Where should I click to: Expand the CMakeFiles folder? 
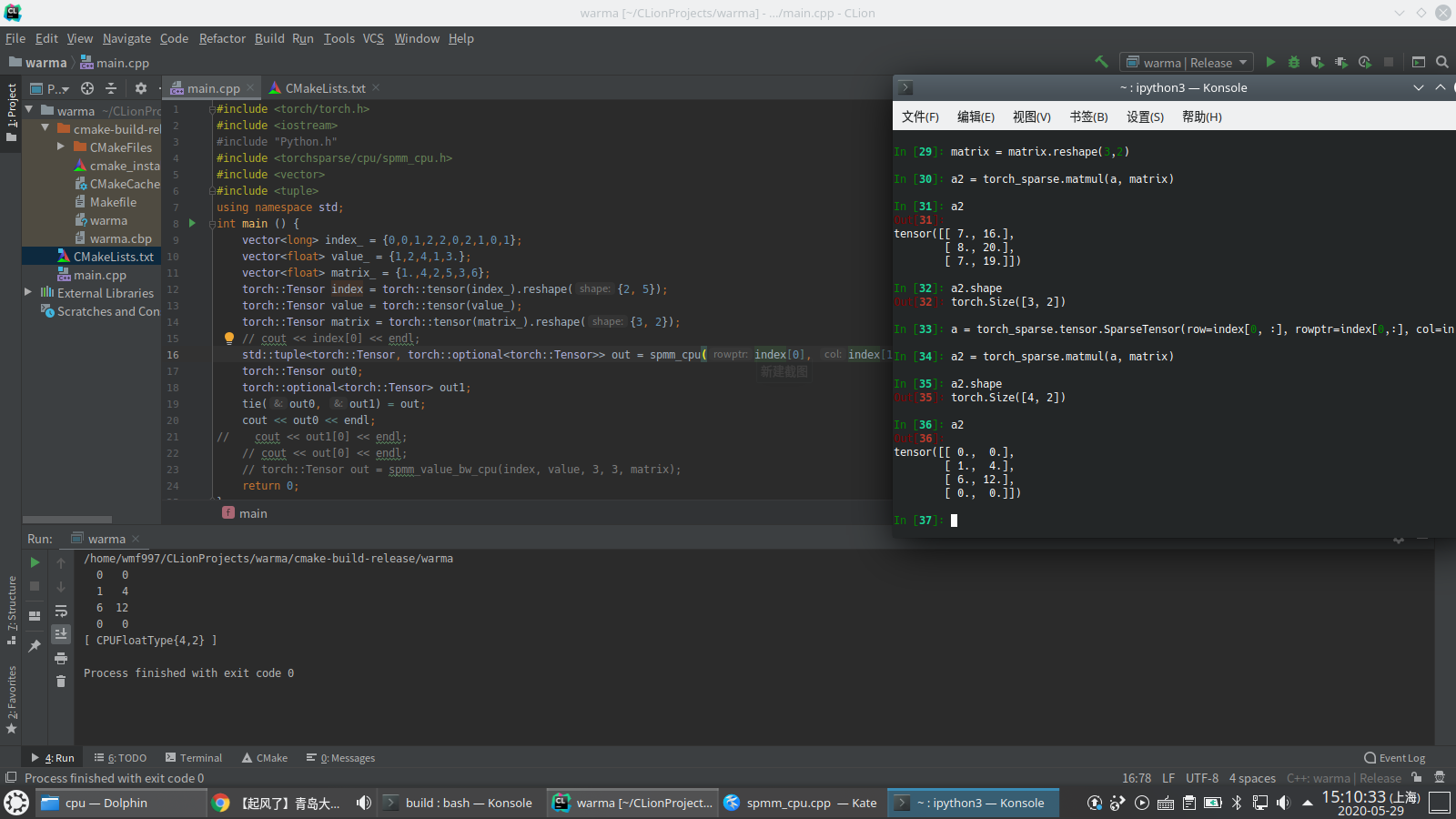click(x=61, y=147)
